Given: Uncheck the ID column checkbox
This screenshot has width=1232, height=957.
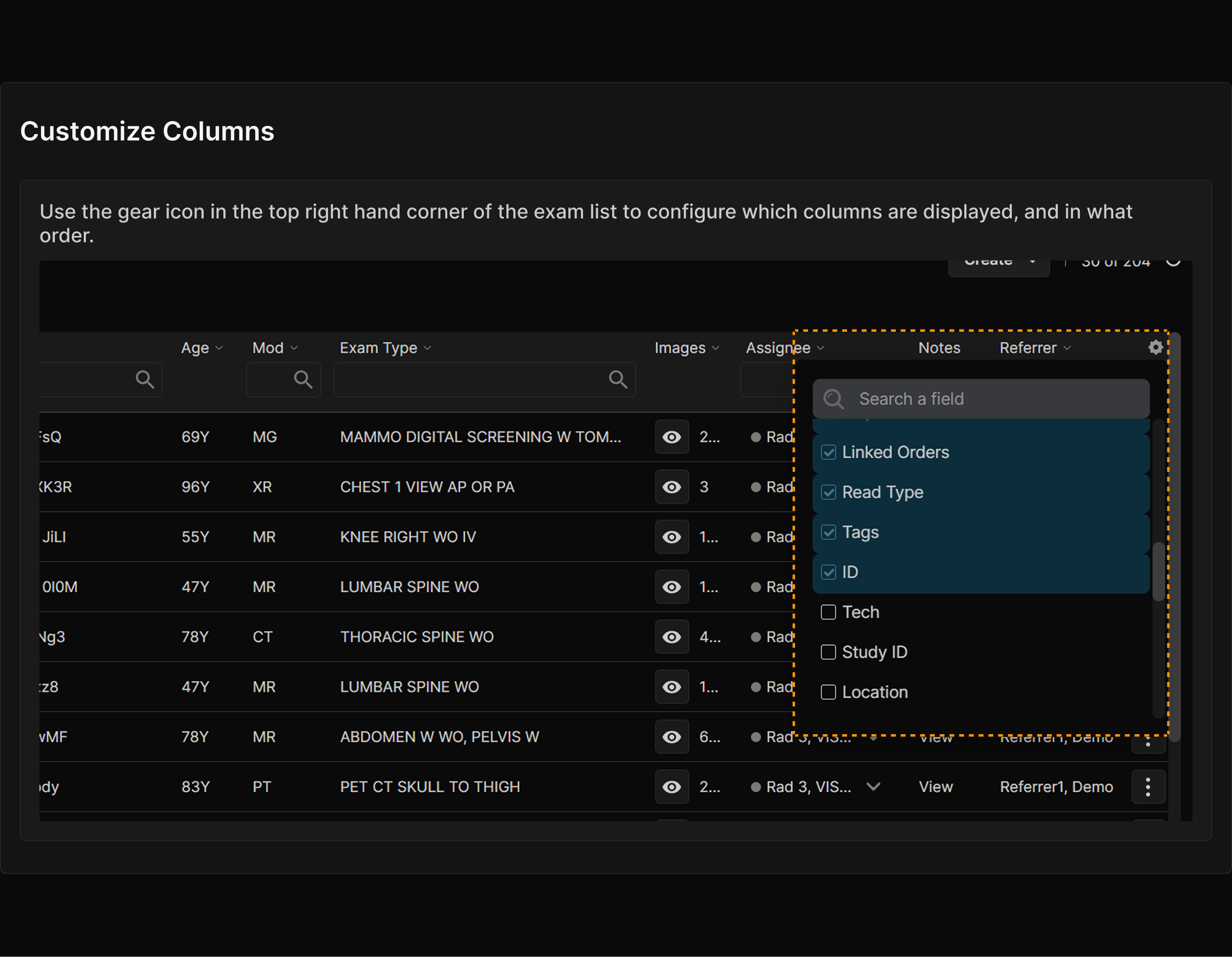Looking at the screenshot, I should tap(828, 573).
